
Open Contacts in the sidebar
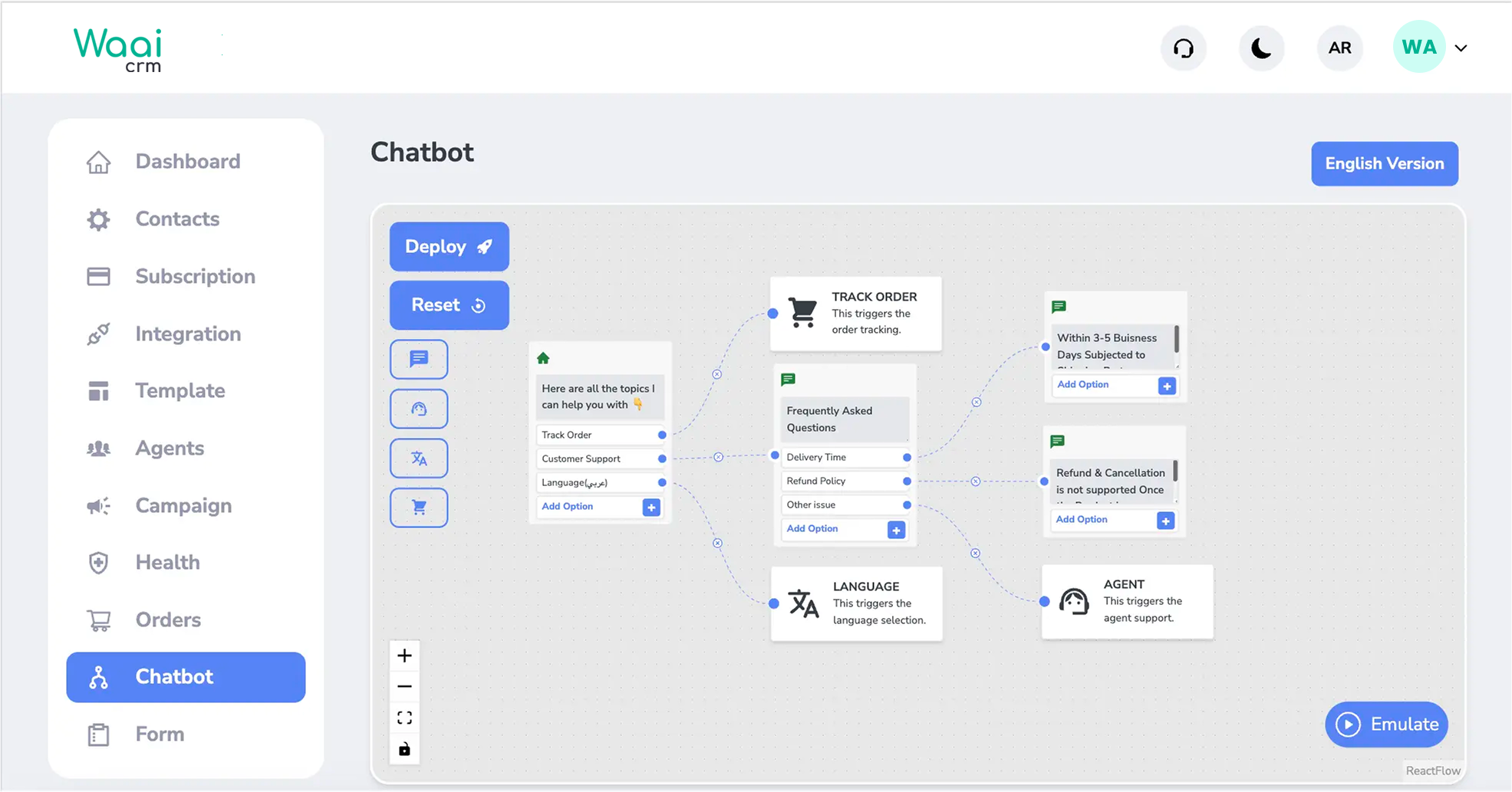tap(186, 219)
